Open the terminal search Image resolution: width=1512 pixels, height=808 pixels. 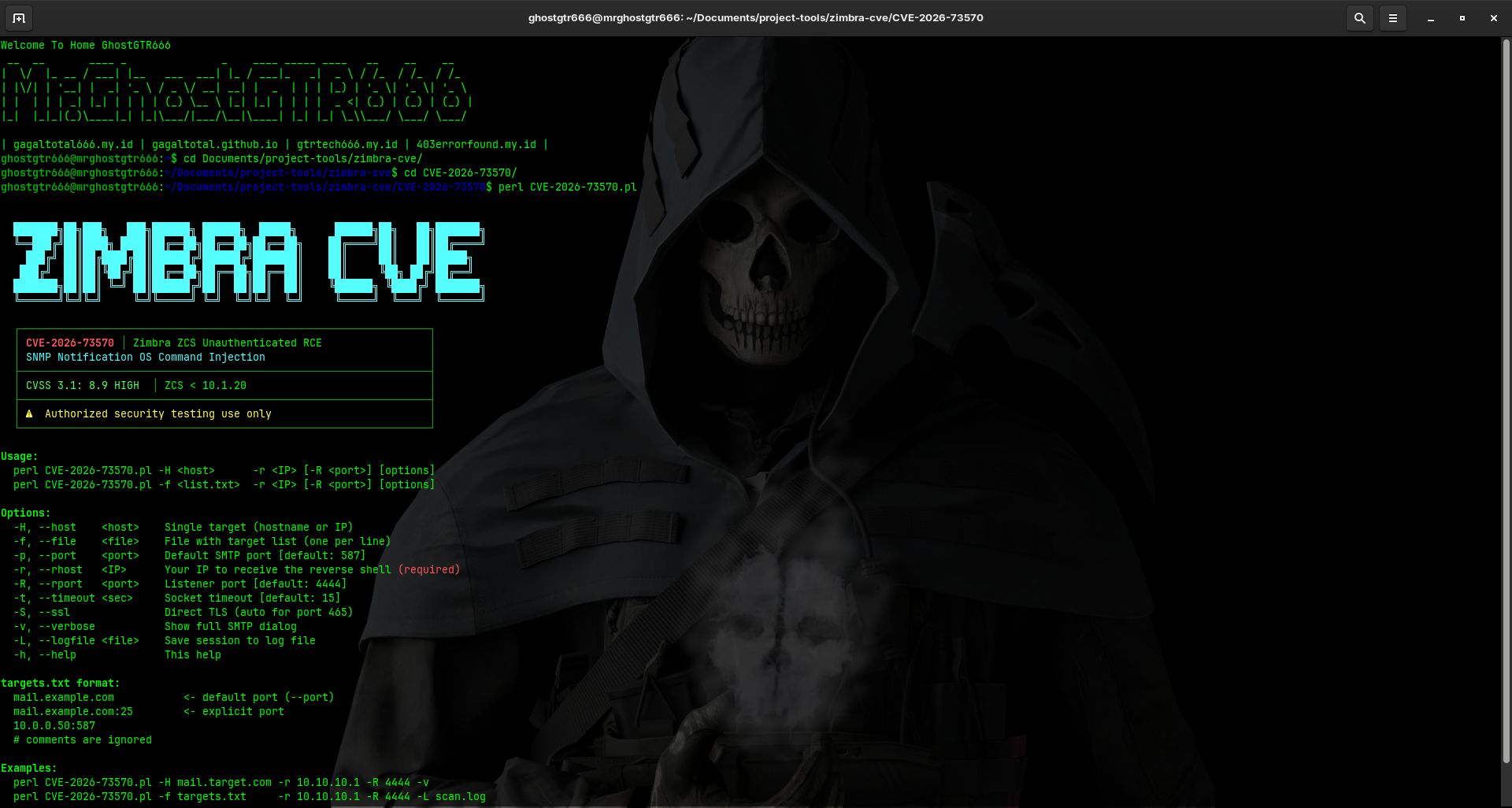pos(1359,17)
